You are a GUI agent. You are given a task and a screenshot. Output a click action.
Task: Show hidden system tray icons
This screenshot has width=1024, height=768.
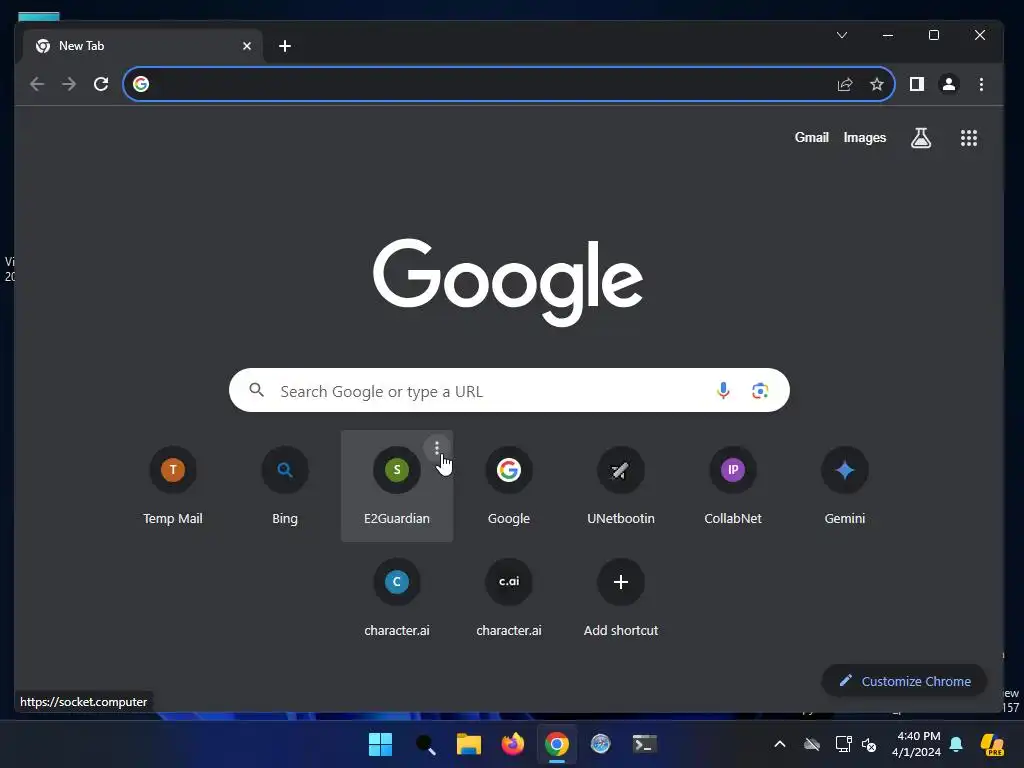tap(780, 744)
